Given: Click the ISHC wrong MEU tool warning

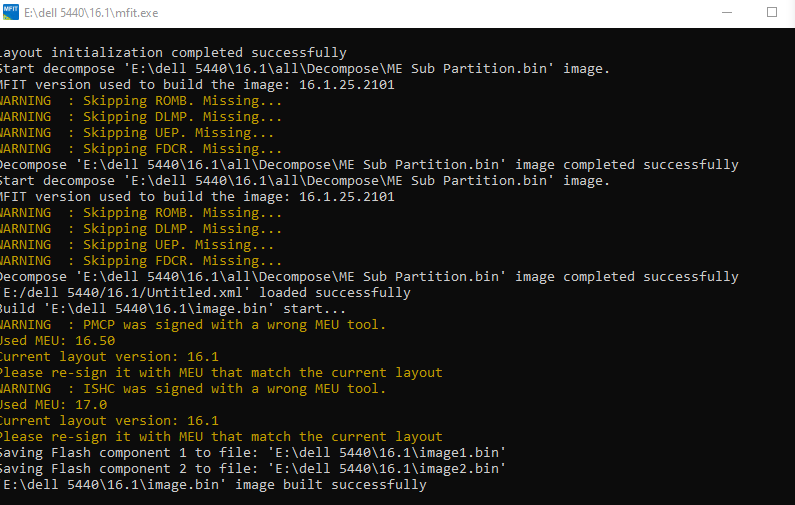Looking at the screenshot, I should pos(192,388).
